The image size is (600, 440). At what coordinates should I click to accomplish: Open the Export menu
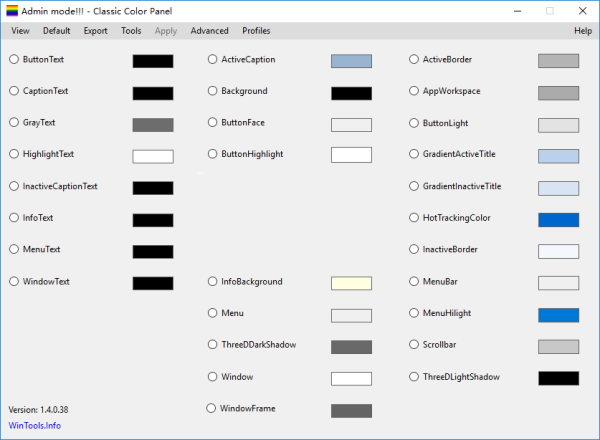click(x=96, y=31)
